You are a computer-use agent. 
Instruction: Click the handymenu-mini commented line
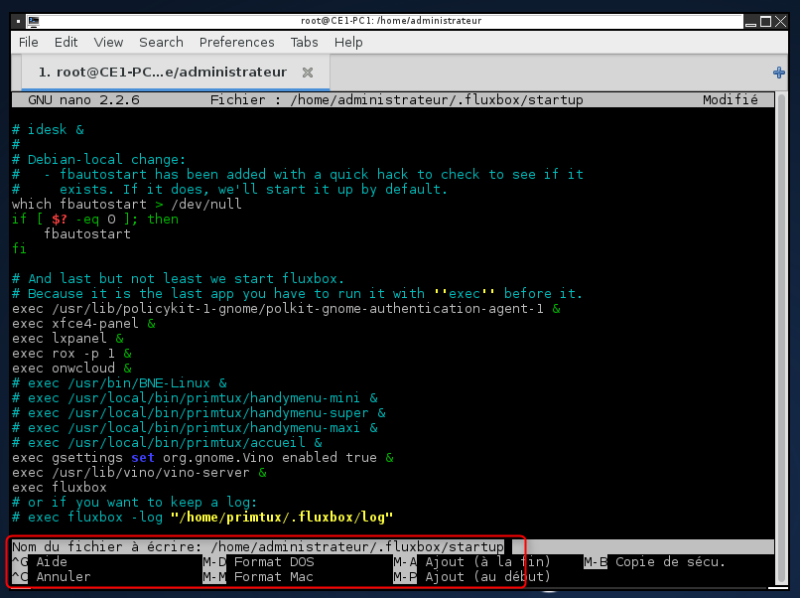click(x=195, y=398)
